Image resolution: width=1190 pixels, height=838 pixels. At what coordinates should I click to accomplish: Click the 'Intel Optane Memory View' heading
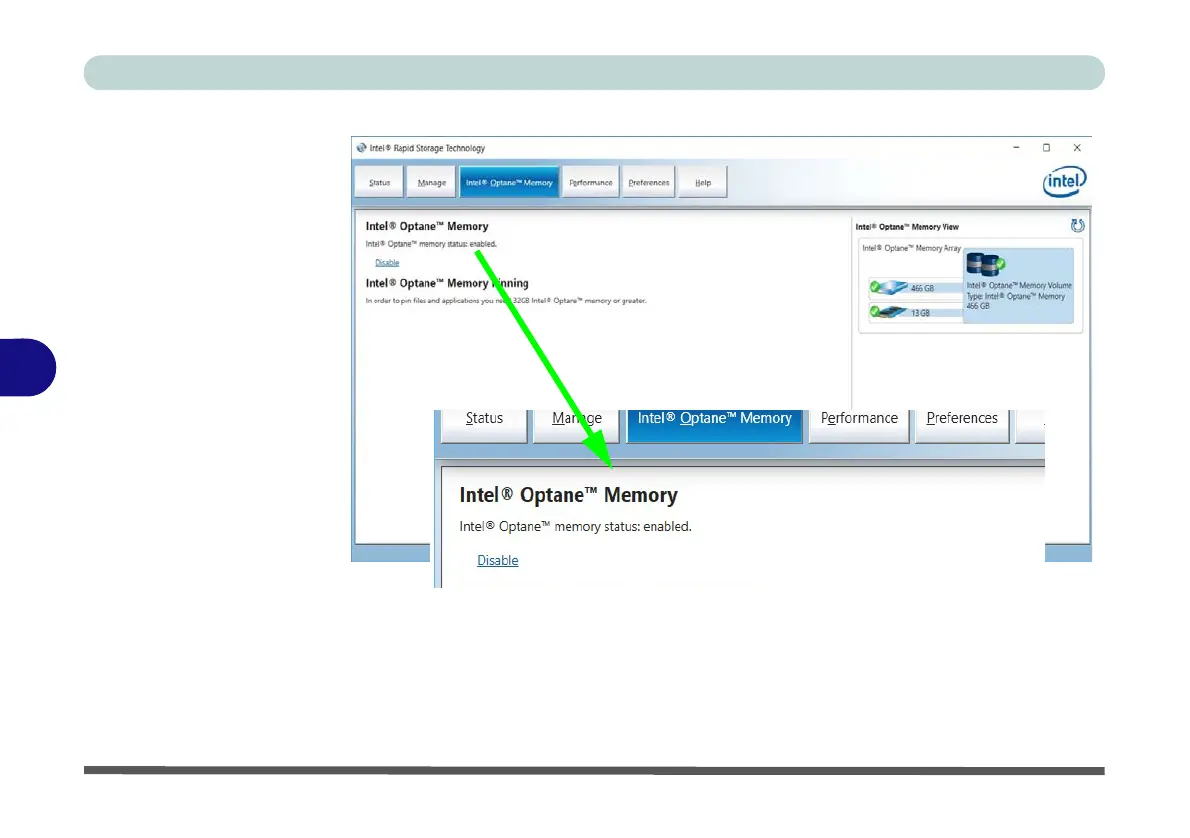[907, 227]
